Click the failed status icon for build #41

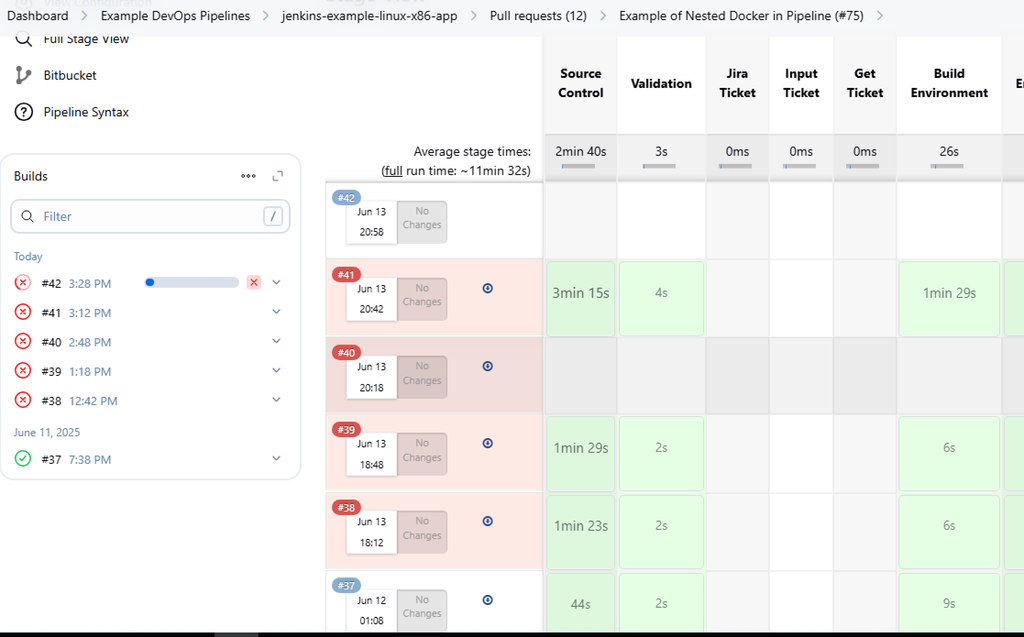[x=23, y=312]
